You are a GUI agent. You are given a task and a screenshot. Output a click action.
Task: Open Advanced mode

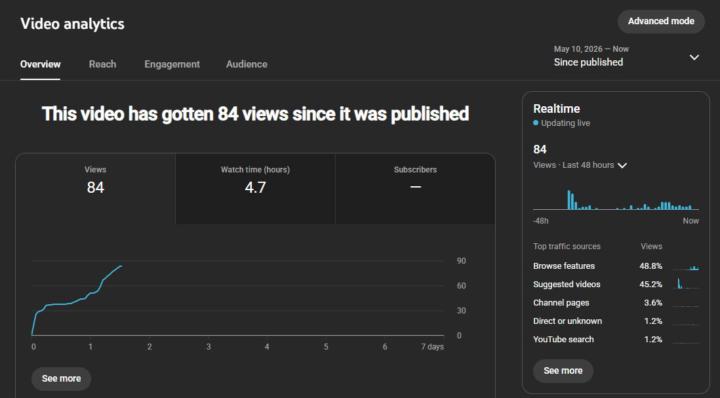(661, 21)
